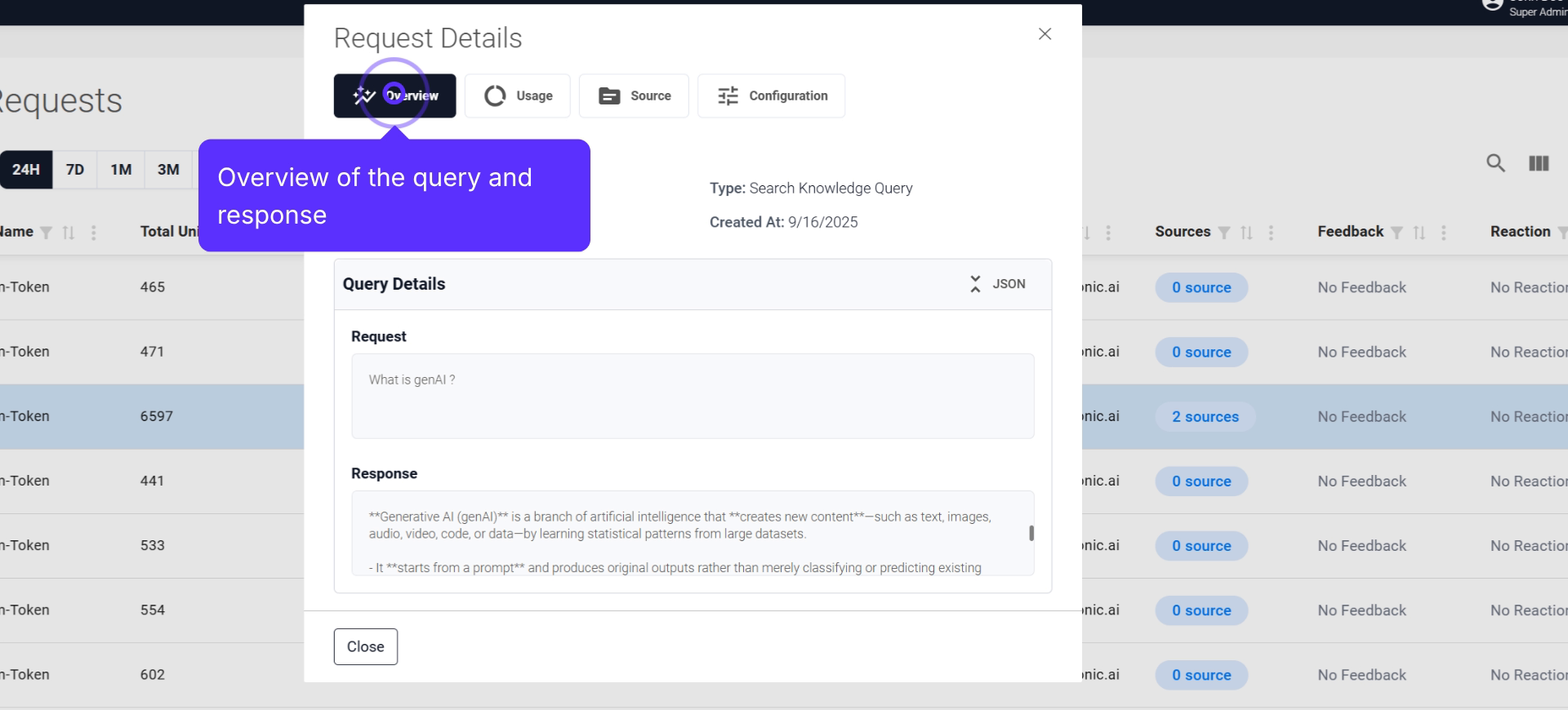The width and height of the screenshot is (1568, 710).
Task: Click the Overview tab sparkle icon
Action: (x=364, y=96)
